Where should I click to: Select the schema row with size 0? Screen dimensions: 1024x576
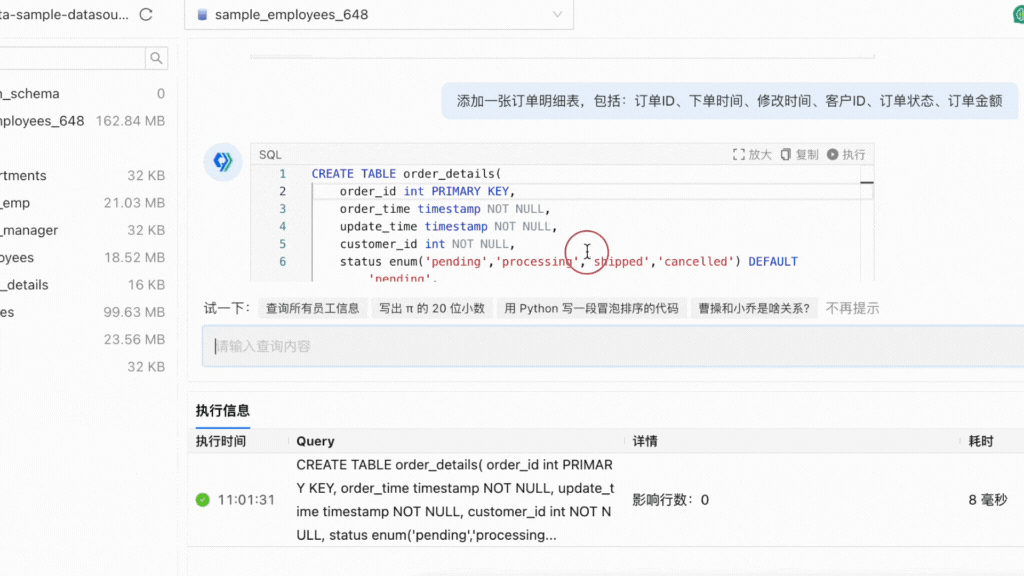82,93
